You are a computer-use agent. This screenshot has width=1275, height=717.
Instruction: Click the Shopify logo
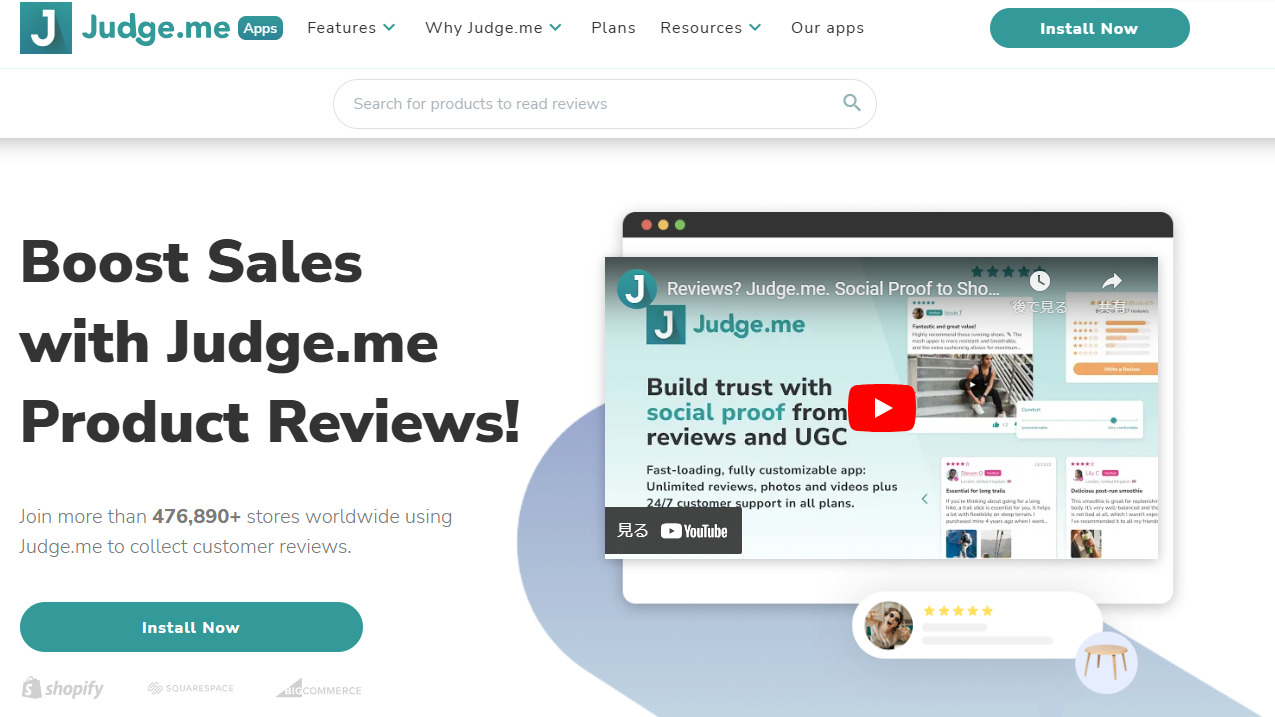pos(62,688)
